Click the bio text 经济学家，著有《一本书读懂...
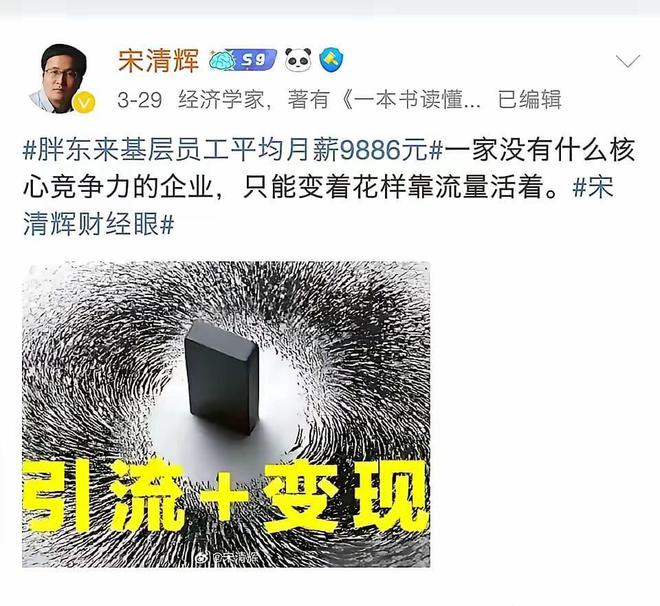The height and width of the screenshot is (606, 660). click(x=329, y=100)
